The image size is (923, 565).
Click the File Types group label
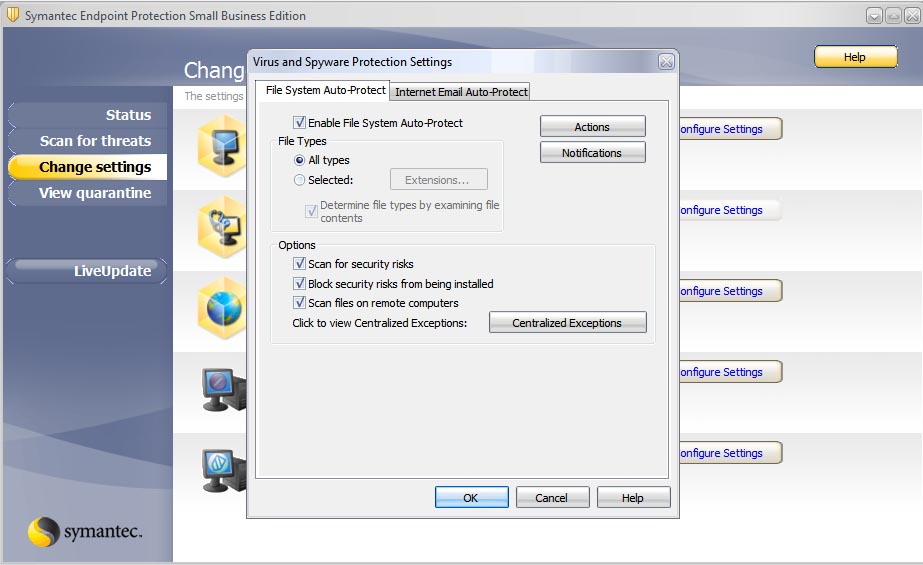pos(302,141)
